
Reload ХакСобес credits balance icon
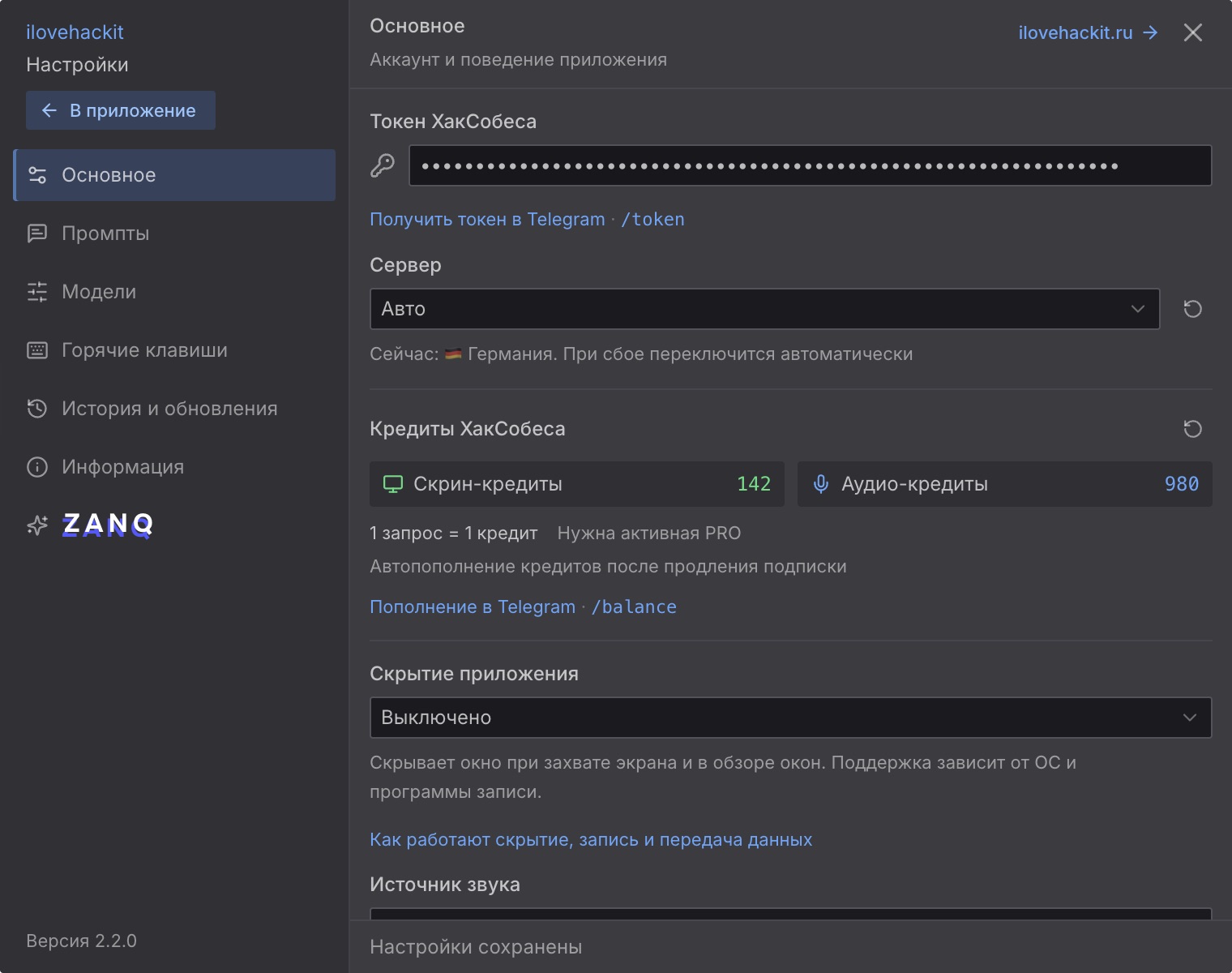[x=1192, y=429]
